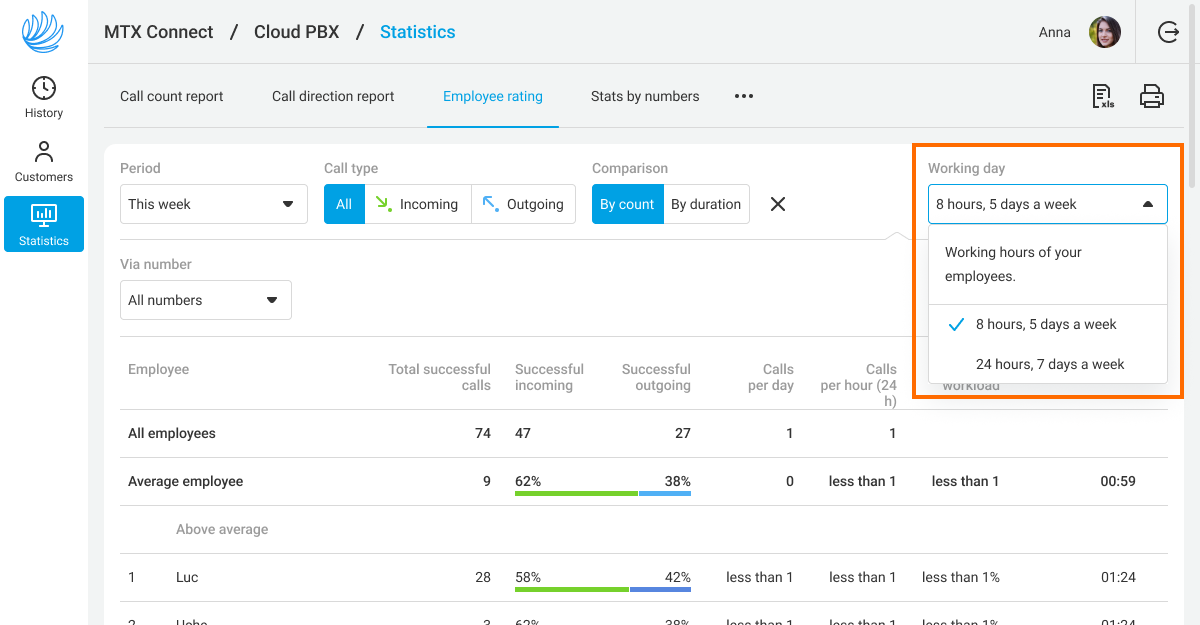
Task: Open History from the sidebar
Action: (44, 97)
